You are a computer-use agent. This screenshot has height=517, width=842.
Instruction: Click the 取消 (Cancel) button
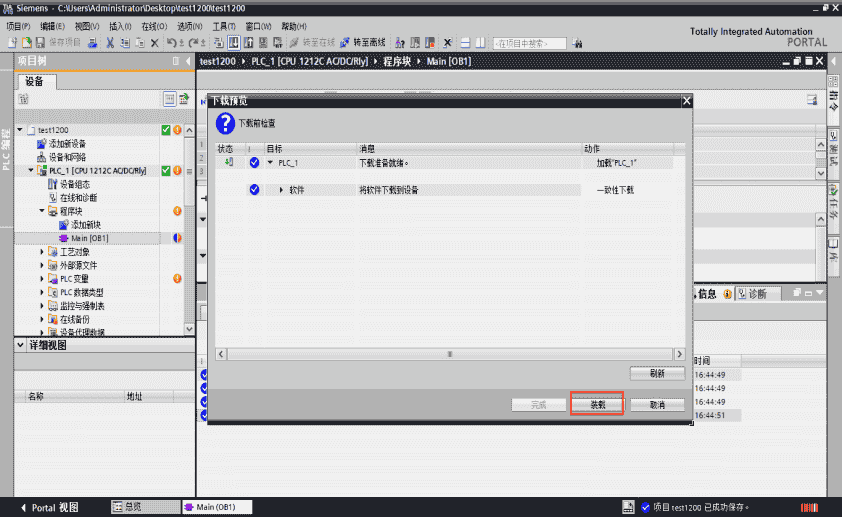[657, 405]
